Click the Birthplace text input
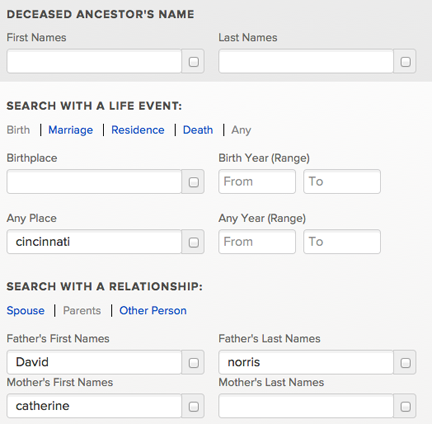 click(x=94, y=182)
